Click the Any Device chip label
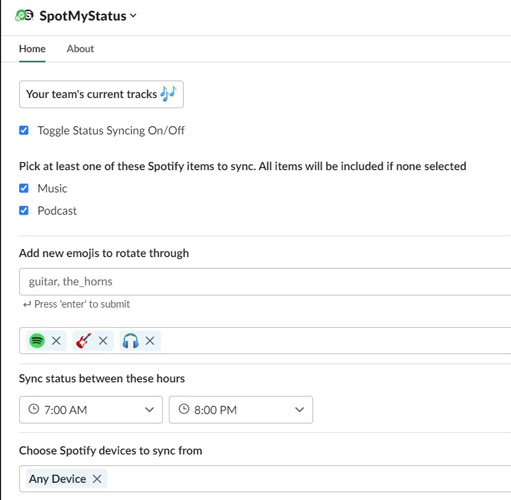Image resolution: width=511 pixels, height=500 pixels. (57, 479)
